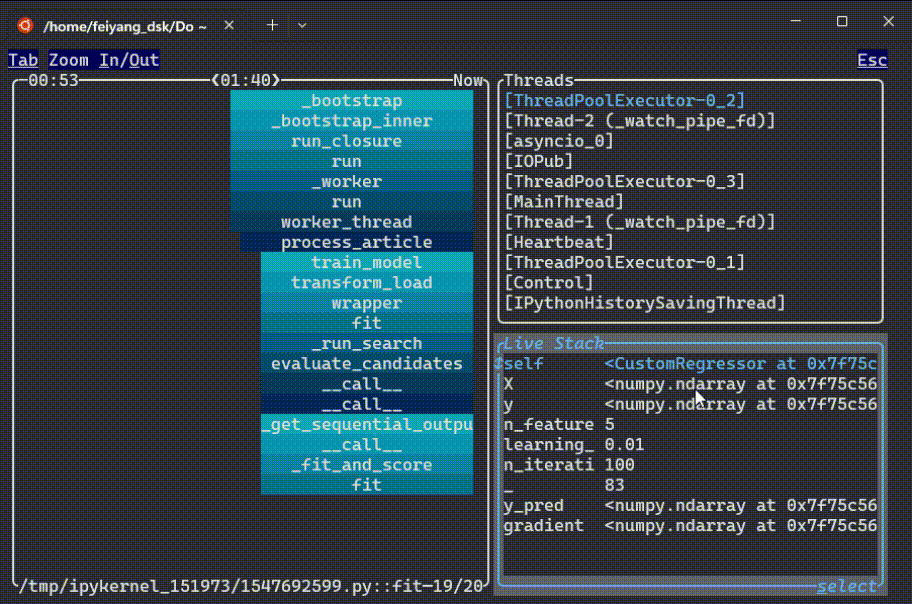Select the IPythonHistorySavingThread entry
912x604 pixels.
pyautogui.click(x=644, y=303)
